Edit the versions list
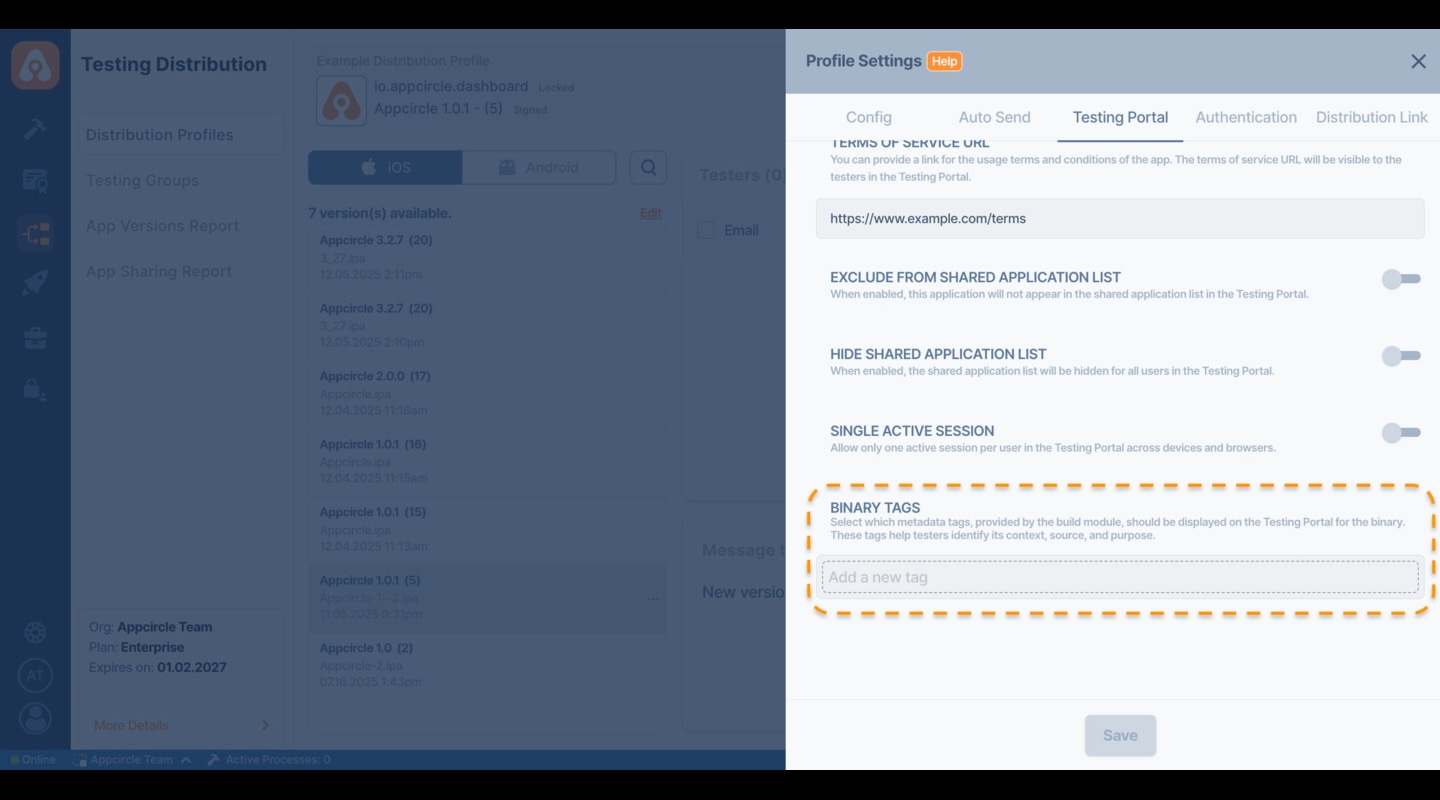The width and height of the screenshot is (1440, 800). tap(650, 213)
